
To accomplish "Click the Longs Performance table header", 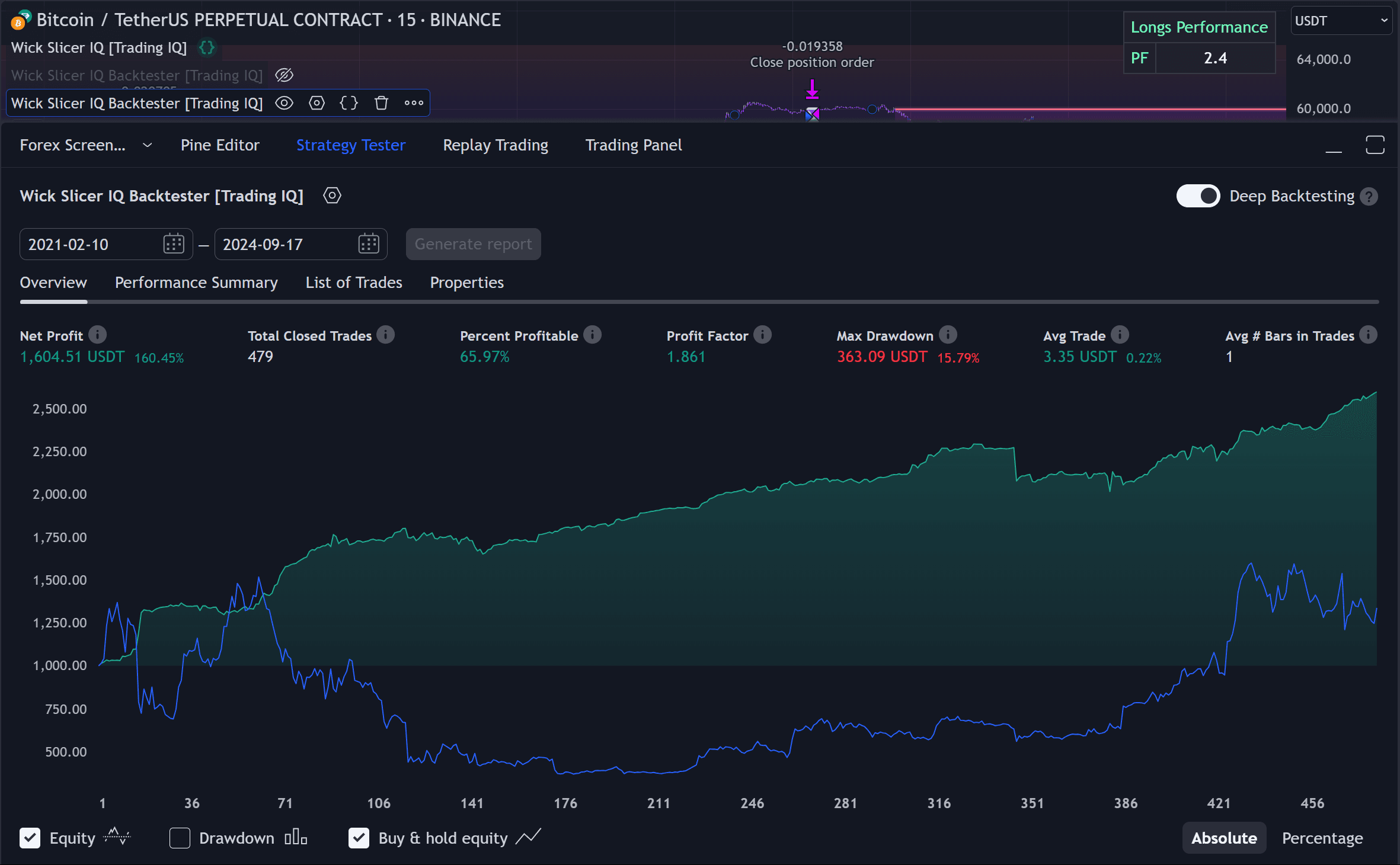I will [x=1199, y=27].
